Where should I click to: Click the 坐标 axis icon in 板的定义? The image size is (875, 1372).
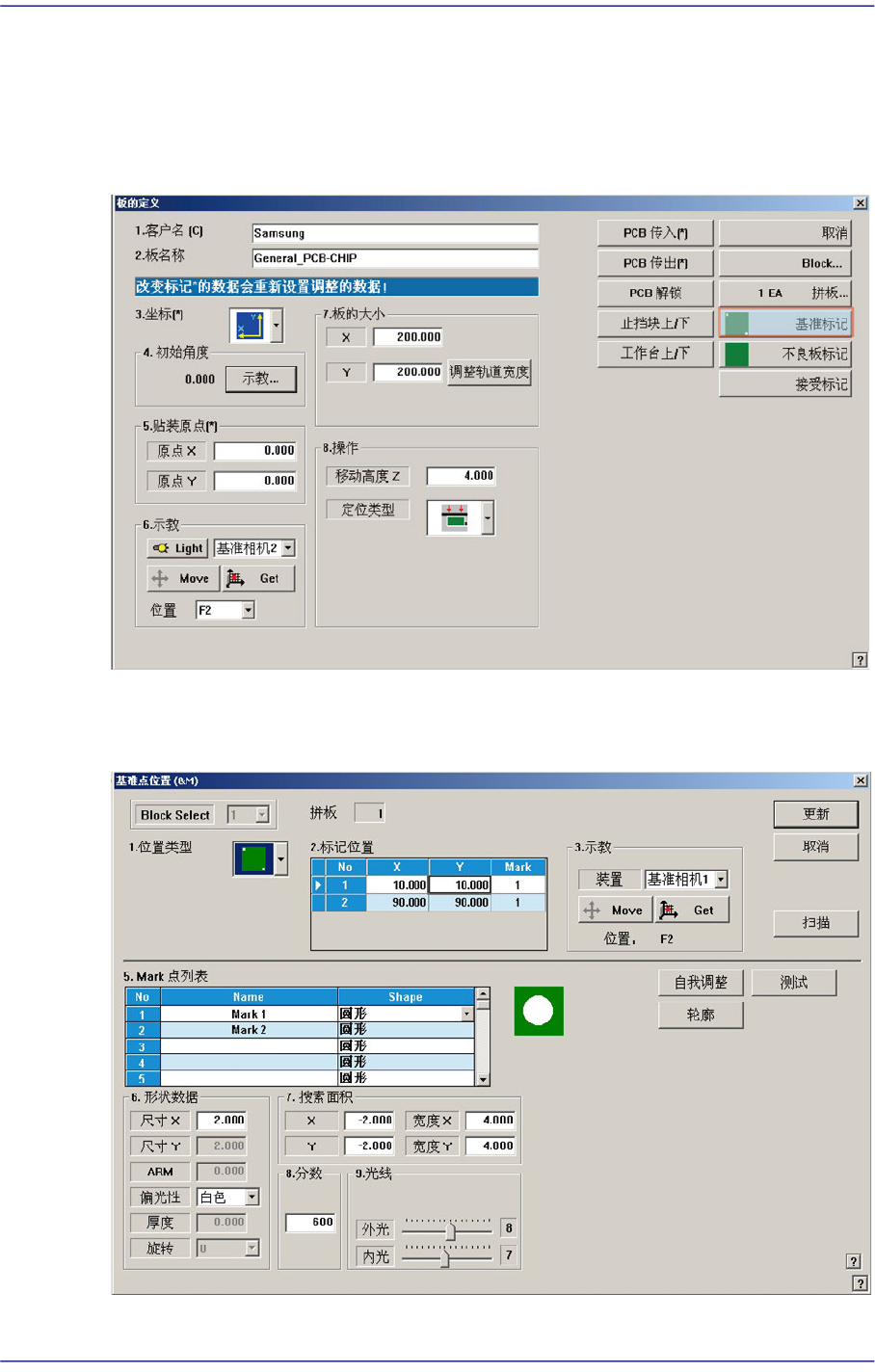tap(250, 326)
